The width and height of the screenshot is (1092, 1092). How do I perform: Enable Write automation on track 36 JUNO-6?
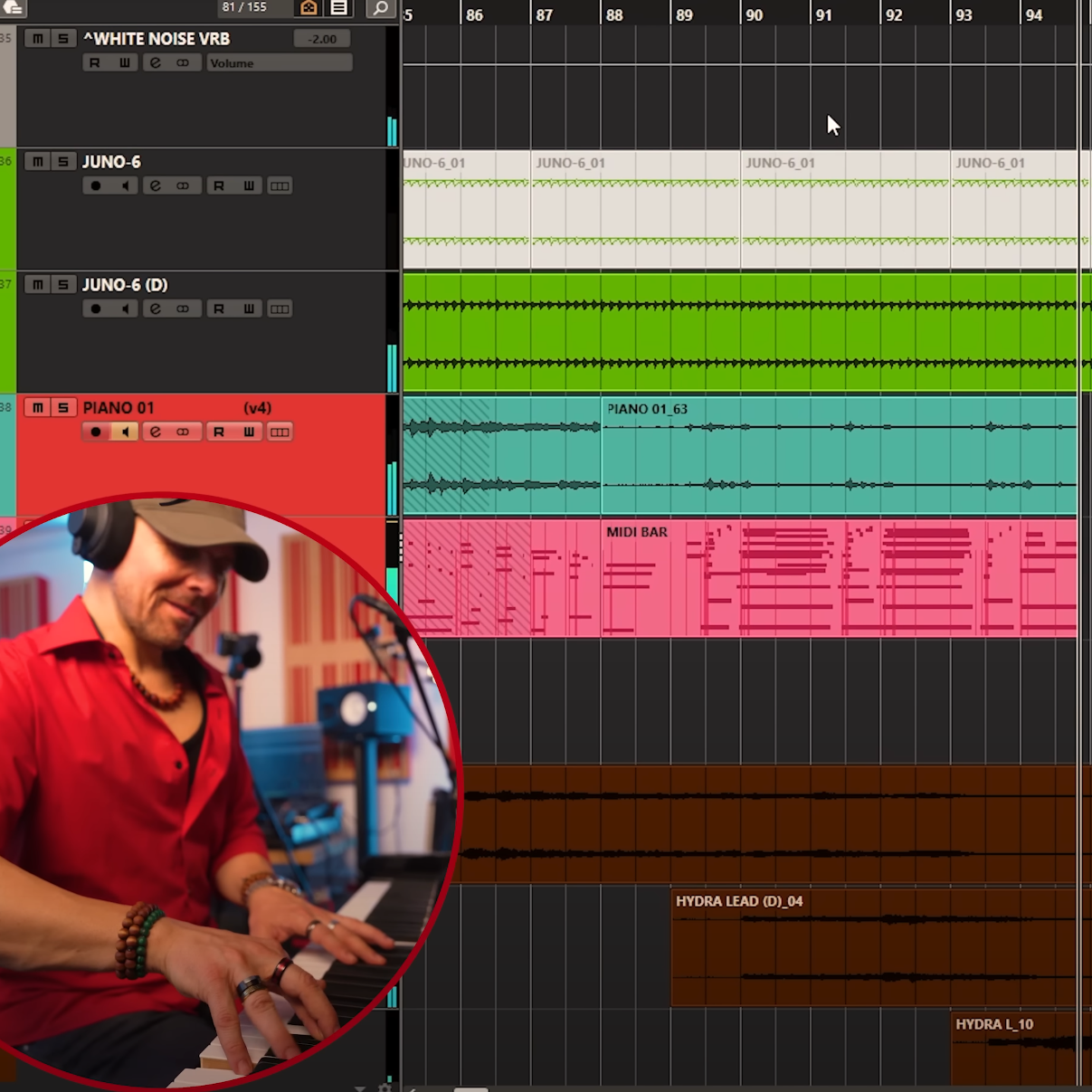[249, 186]
